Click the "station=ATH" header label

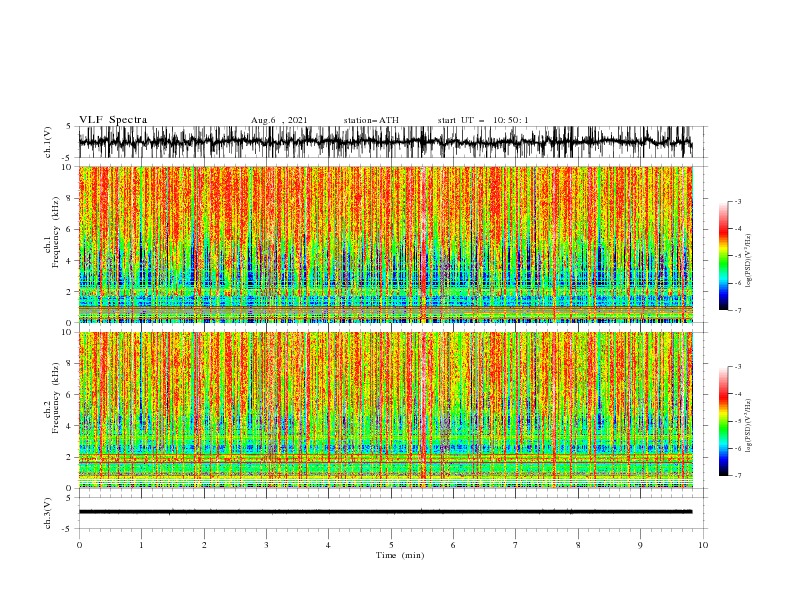(x=371, y=120)
